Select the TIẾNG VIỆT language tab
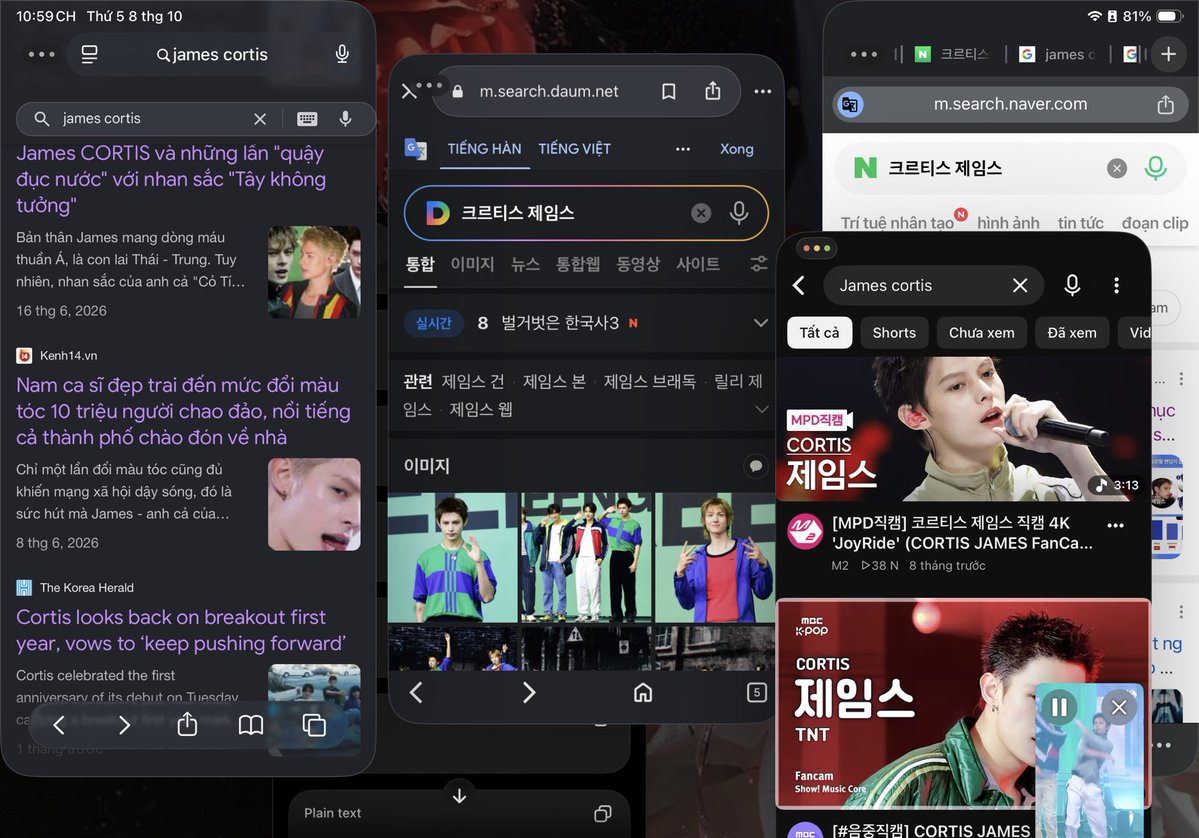This screenshot has width=1199, height=838. (574, 149)
